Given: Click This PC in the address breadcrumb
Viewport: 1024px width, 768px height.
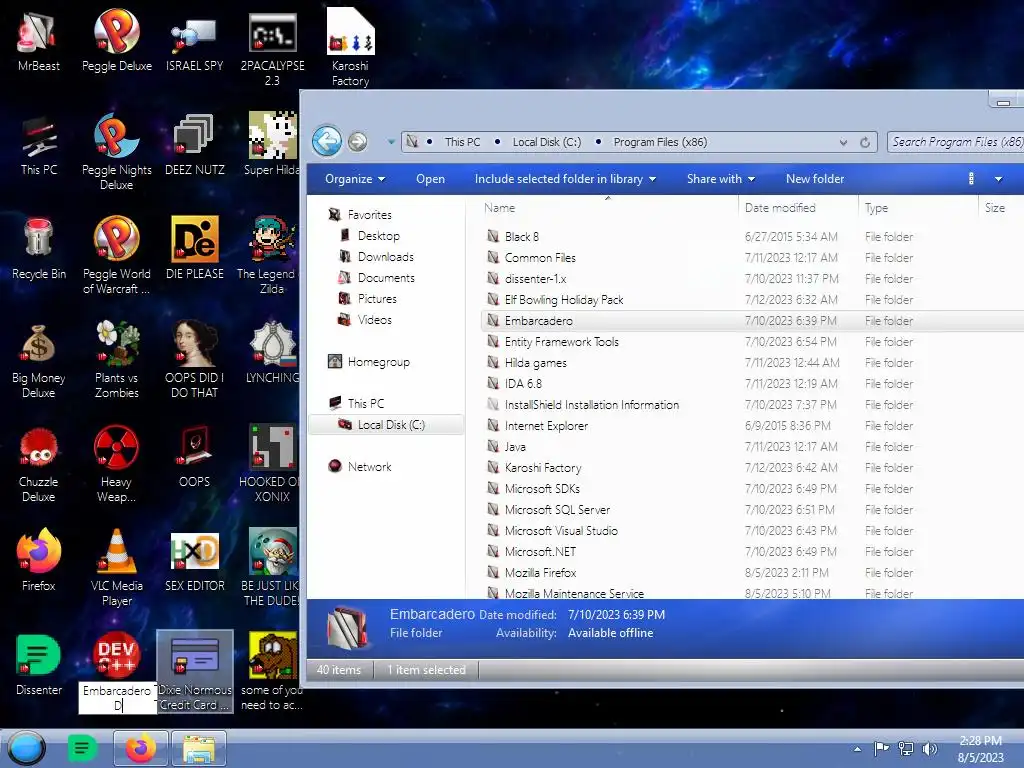Looking at the screenshot, I should [x=462, y=142].
